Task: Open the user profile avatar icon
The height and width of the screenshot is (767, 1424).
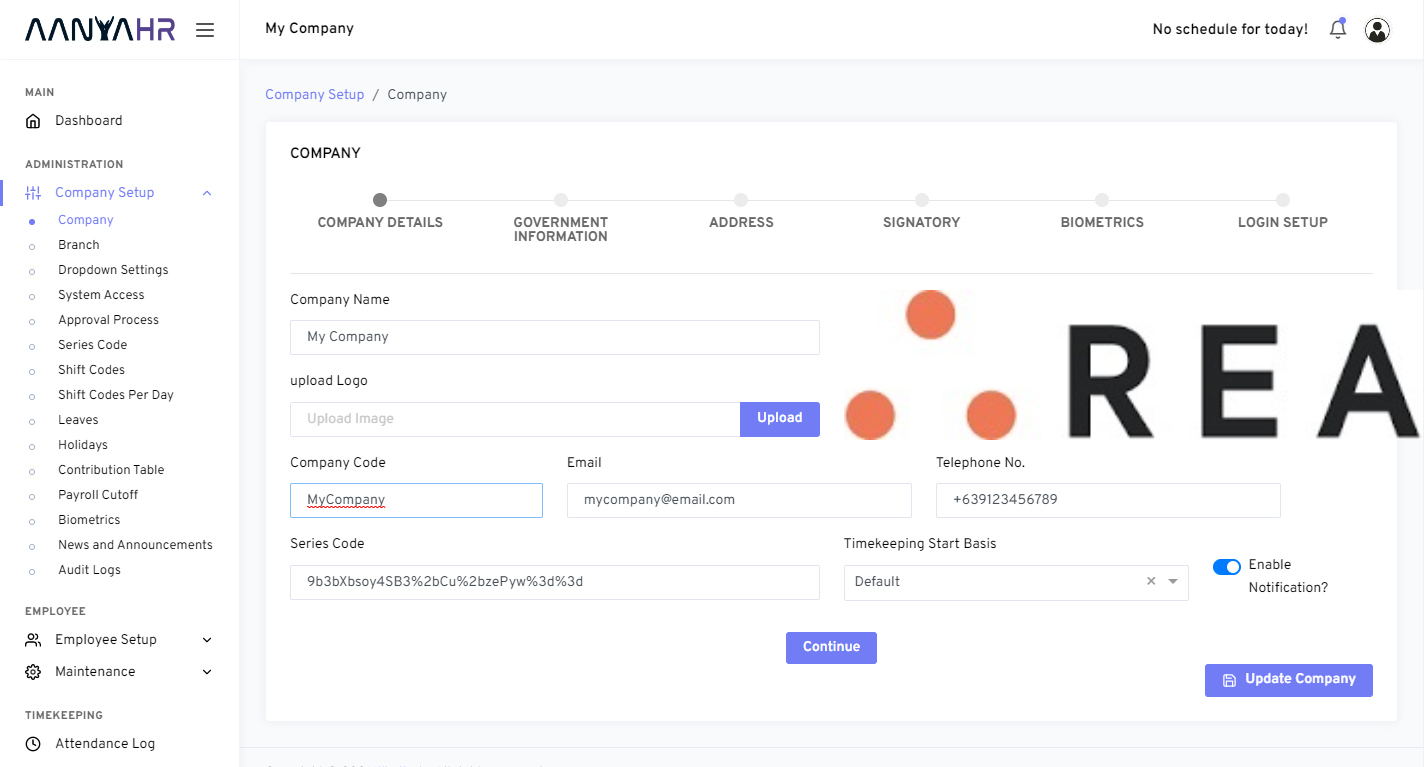Action: tap(1377, 29)
